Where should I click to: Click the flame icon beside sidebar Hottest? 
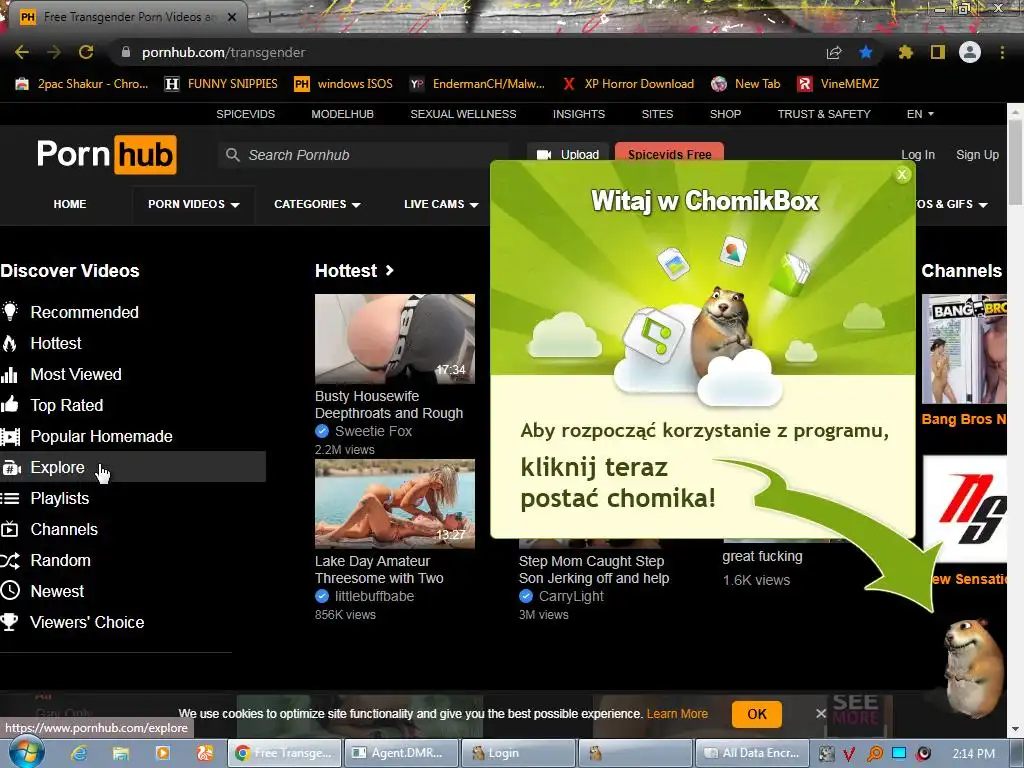(9, 343)
